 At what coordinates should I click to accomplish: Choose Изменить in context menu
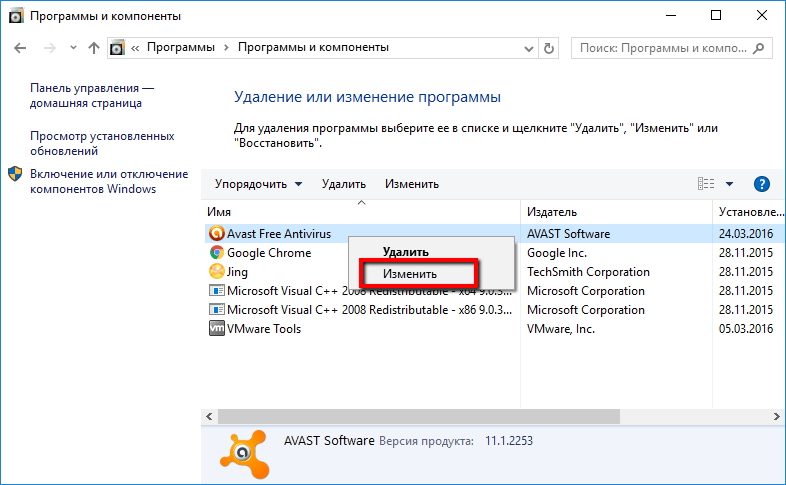(410, 274)
